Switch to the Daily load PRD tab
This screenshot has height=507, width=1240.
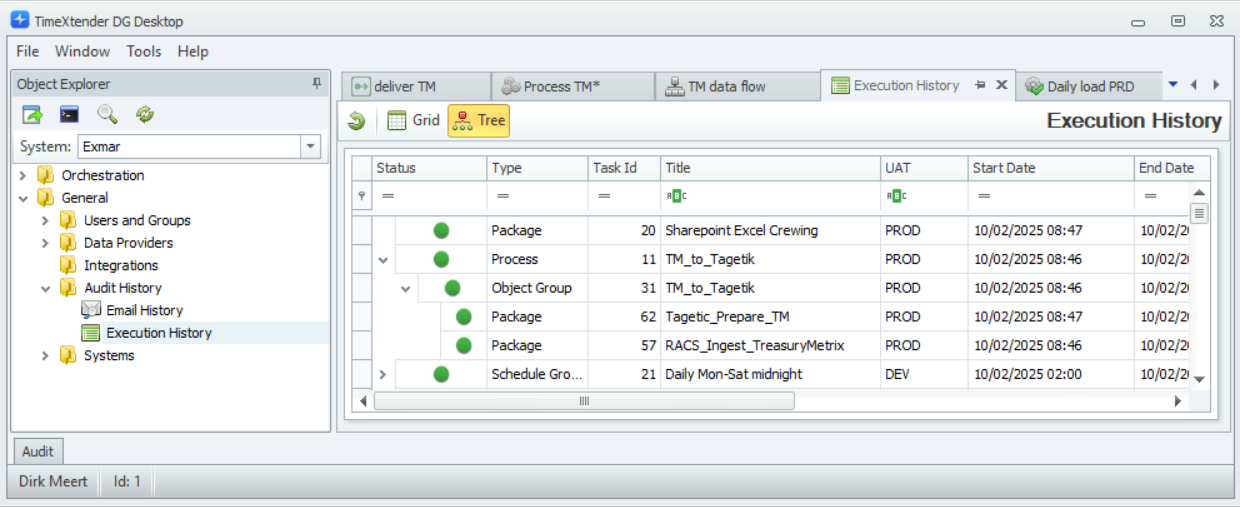click(1090, 86)
